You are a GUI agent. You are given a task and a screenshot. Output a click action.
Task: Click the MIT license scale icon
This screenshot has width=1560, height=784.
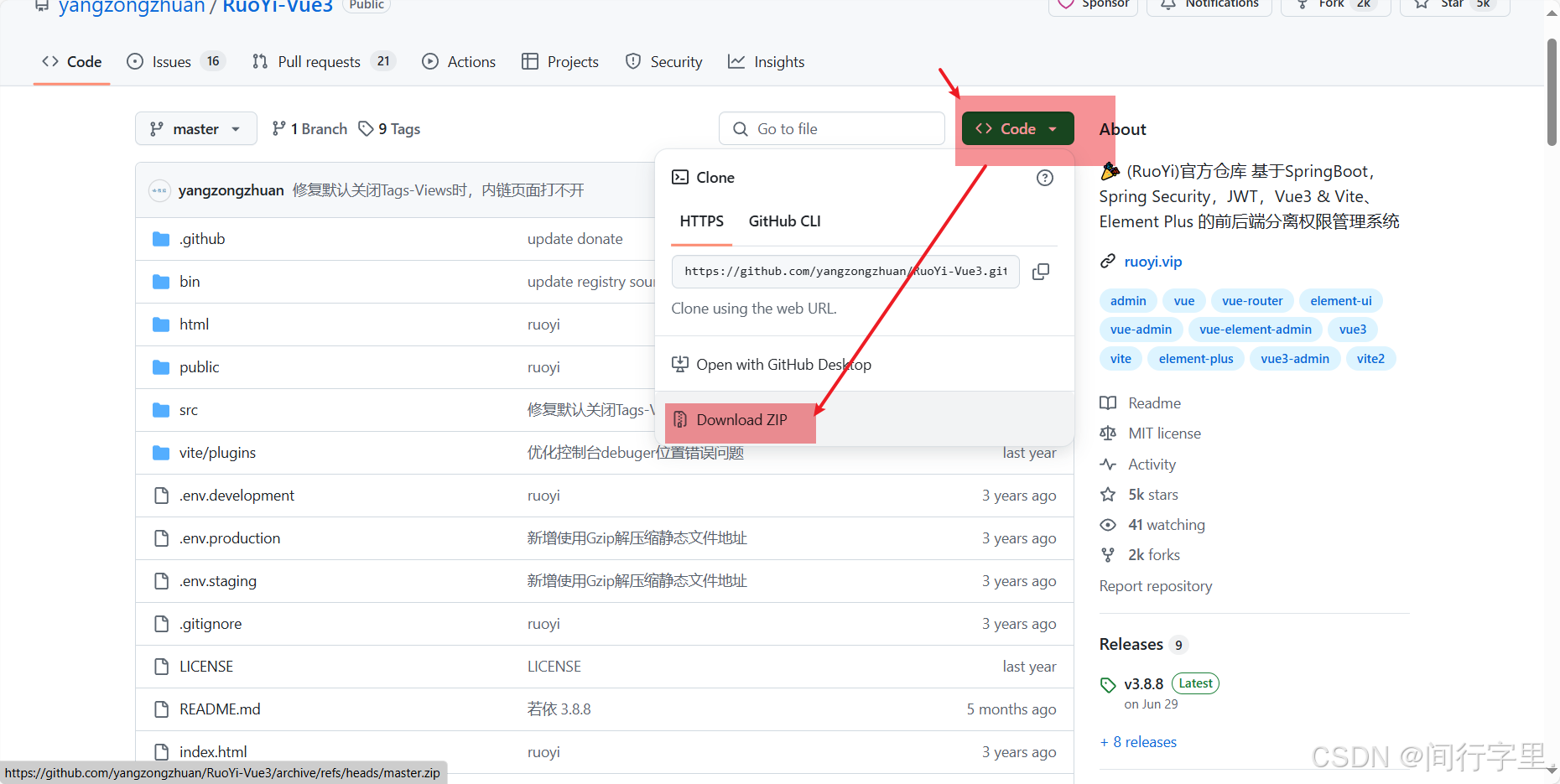coord(1108,434)
